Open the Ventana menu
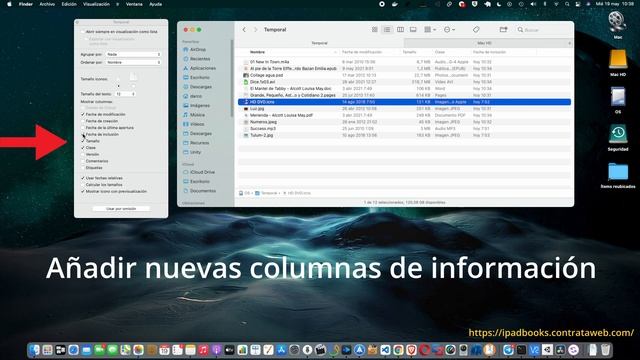The width and height of the screenshot is (640, 360). 134,4
